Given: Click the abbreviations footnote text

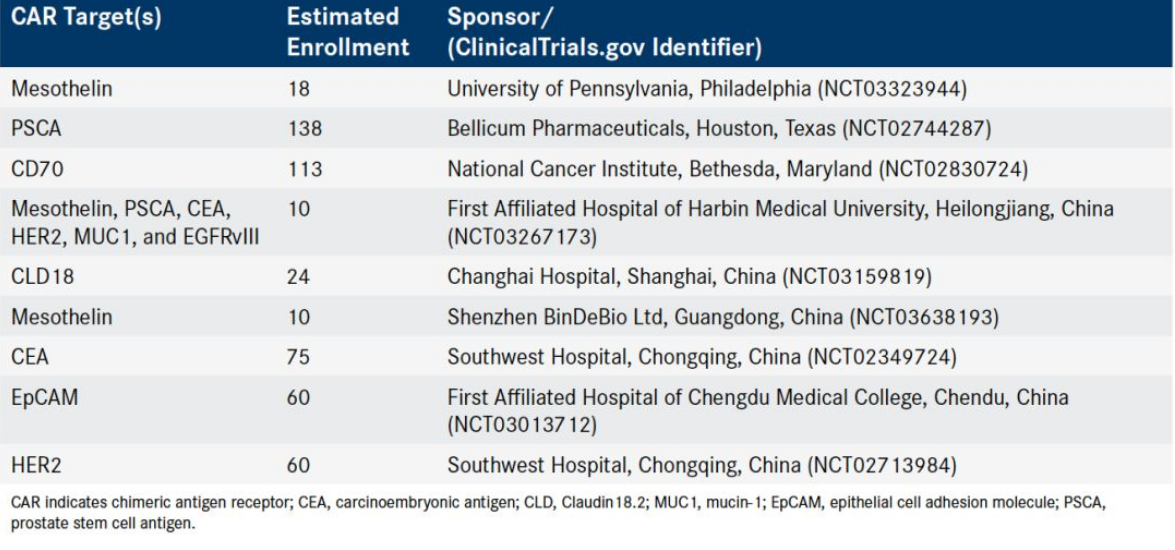Looking at the screenshot, I should (x=558, y=513).
